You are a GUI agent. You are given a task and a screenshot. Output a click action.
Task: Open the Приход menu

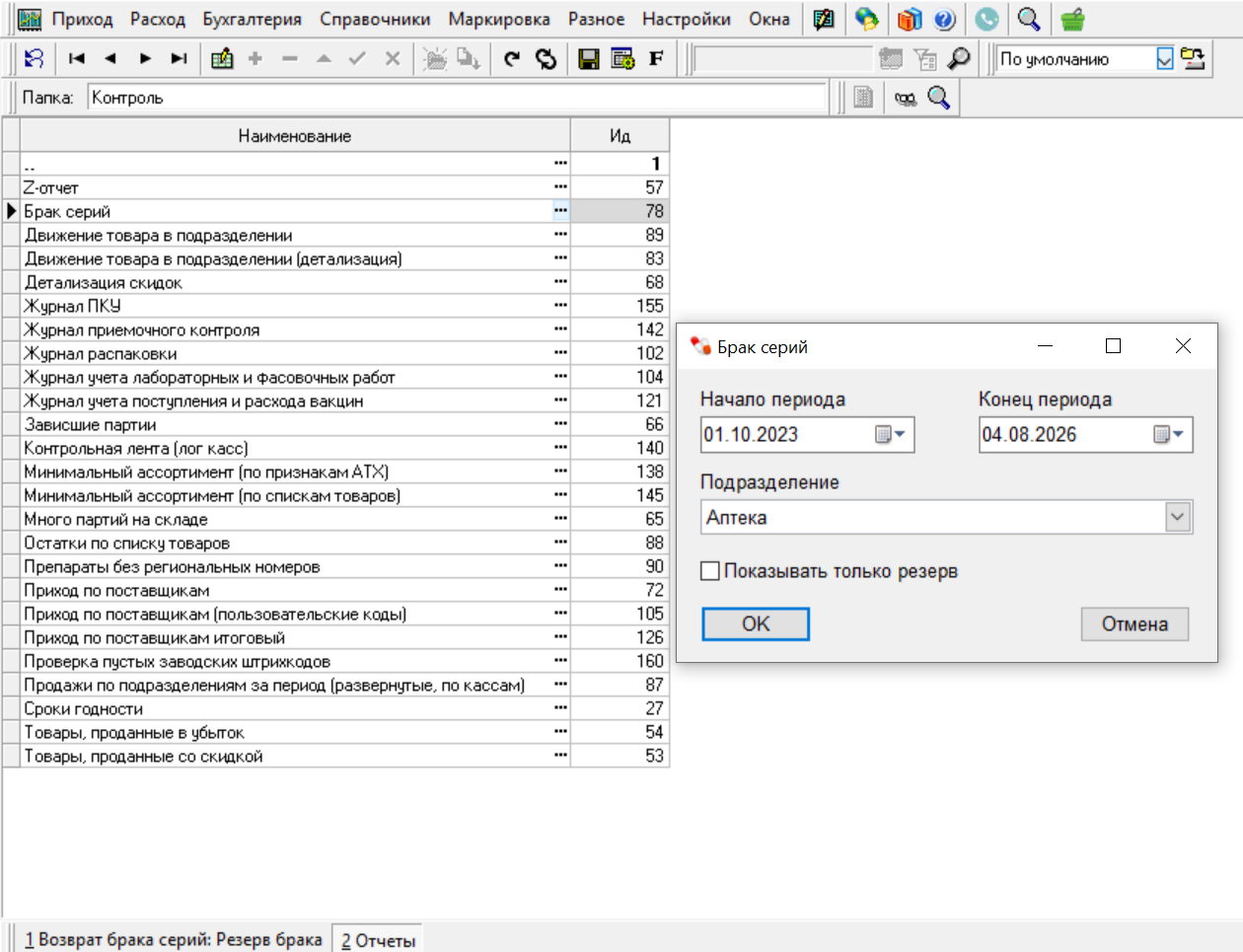tap(82, 19)
